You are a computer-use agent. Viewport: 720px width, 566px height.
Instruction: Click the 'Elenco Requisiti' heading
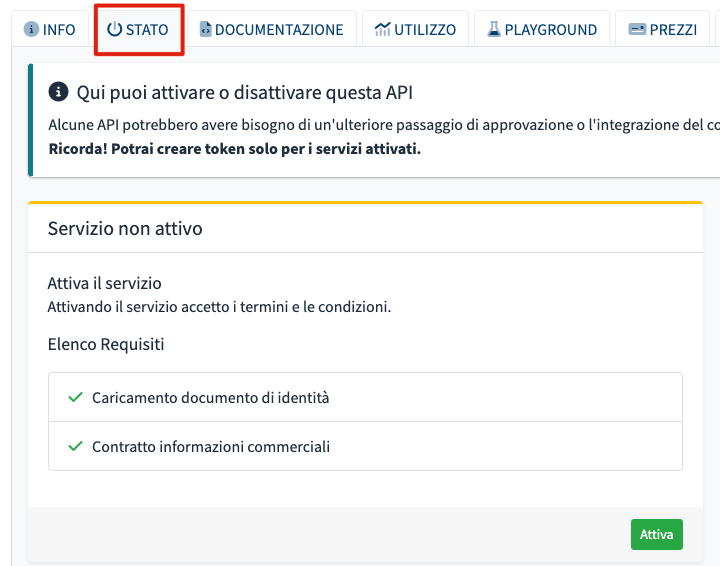(x=106, y=345)
